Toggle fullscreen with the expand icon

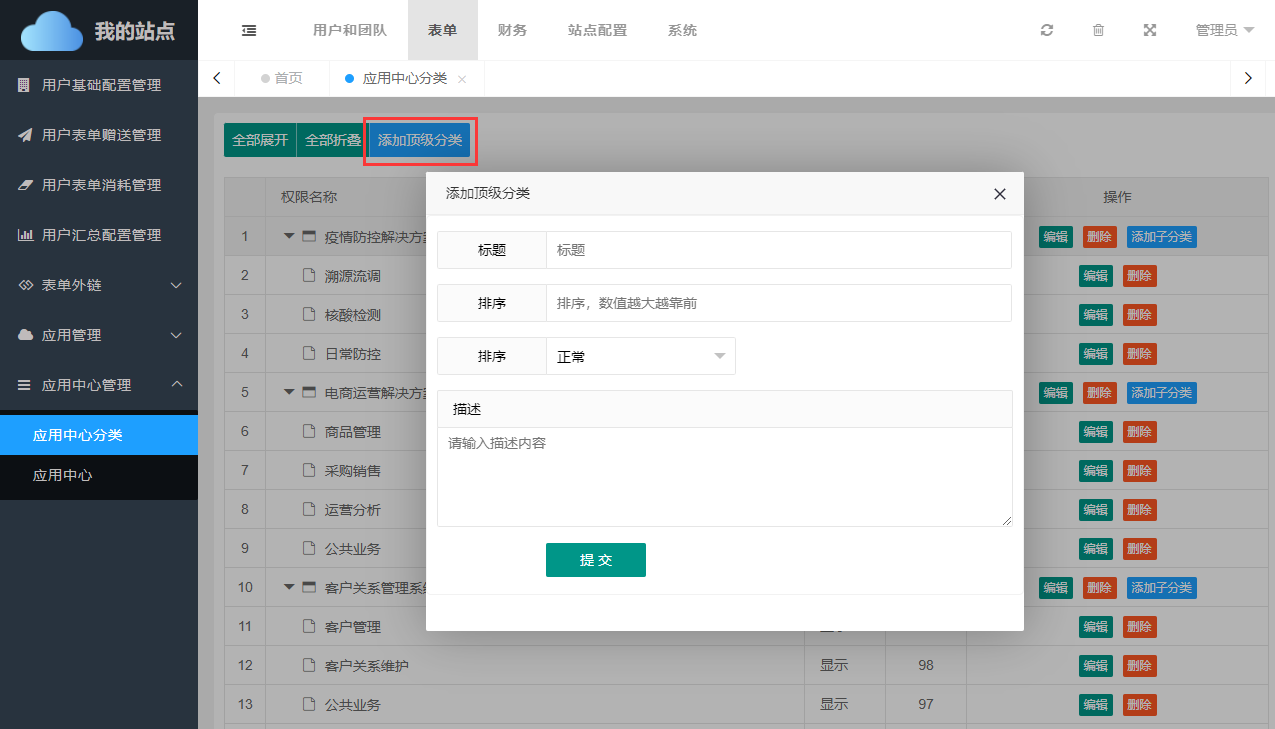(x=1150, y=30)
